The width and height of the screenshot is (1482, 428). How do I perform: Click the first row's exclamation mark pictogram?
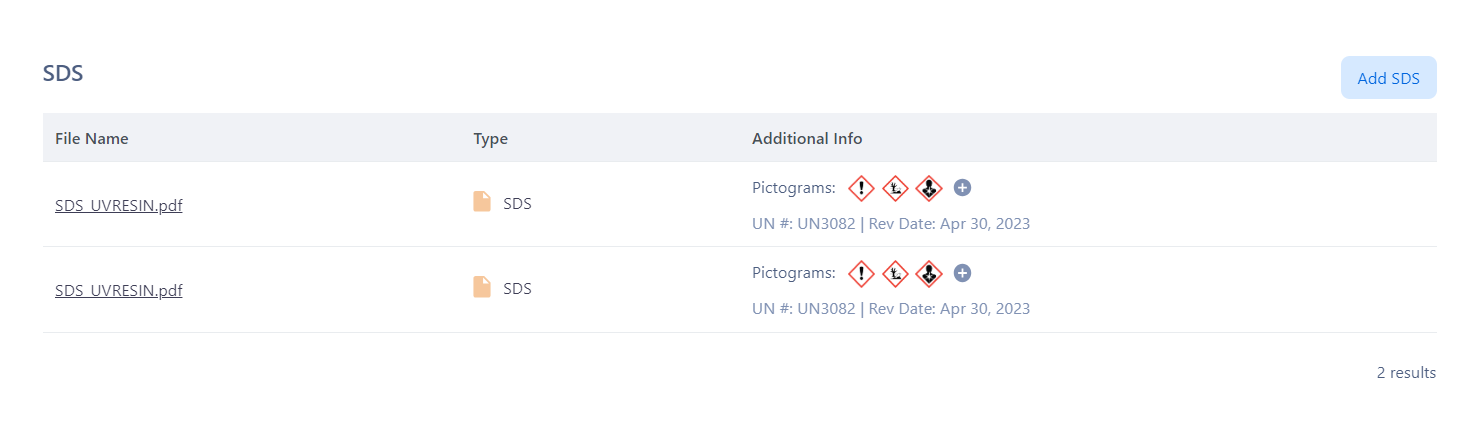click(861, 188)
